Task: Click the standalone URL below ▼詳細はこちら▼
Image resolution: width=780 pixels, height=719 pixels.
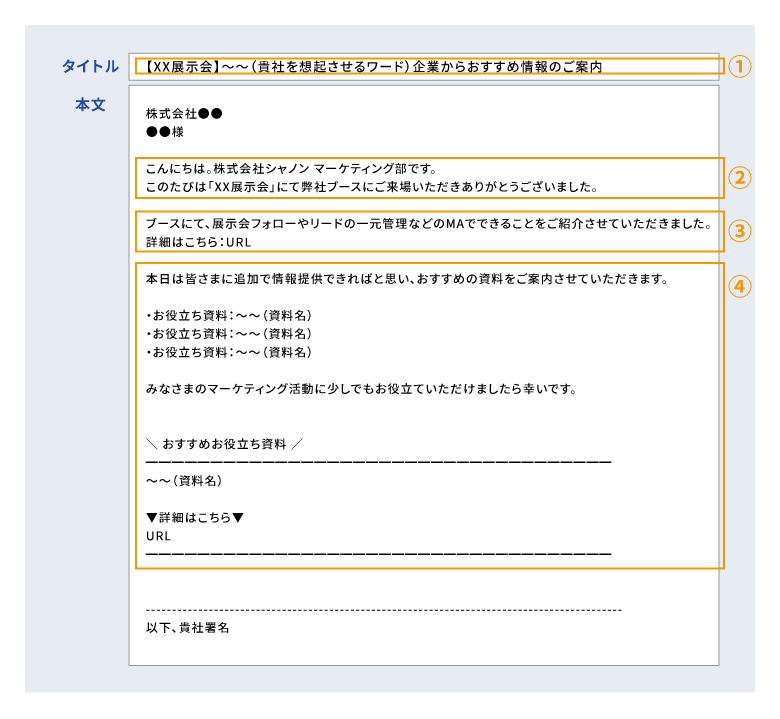Action: [158, 536]
